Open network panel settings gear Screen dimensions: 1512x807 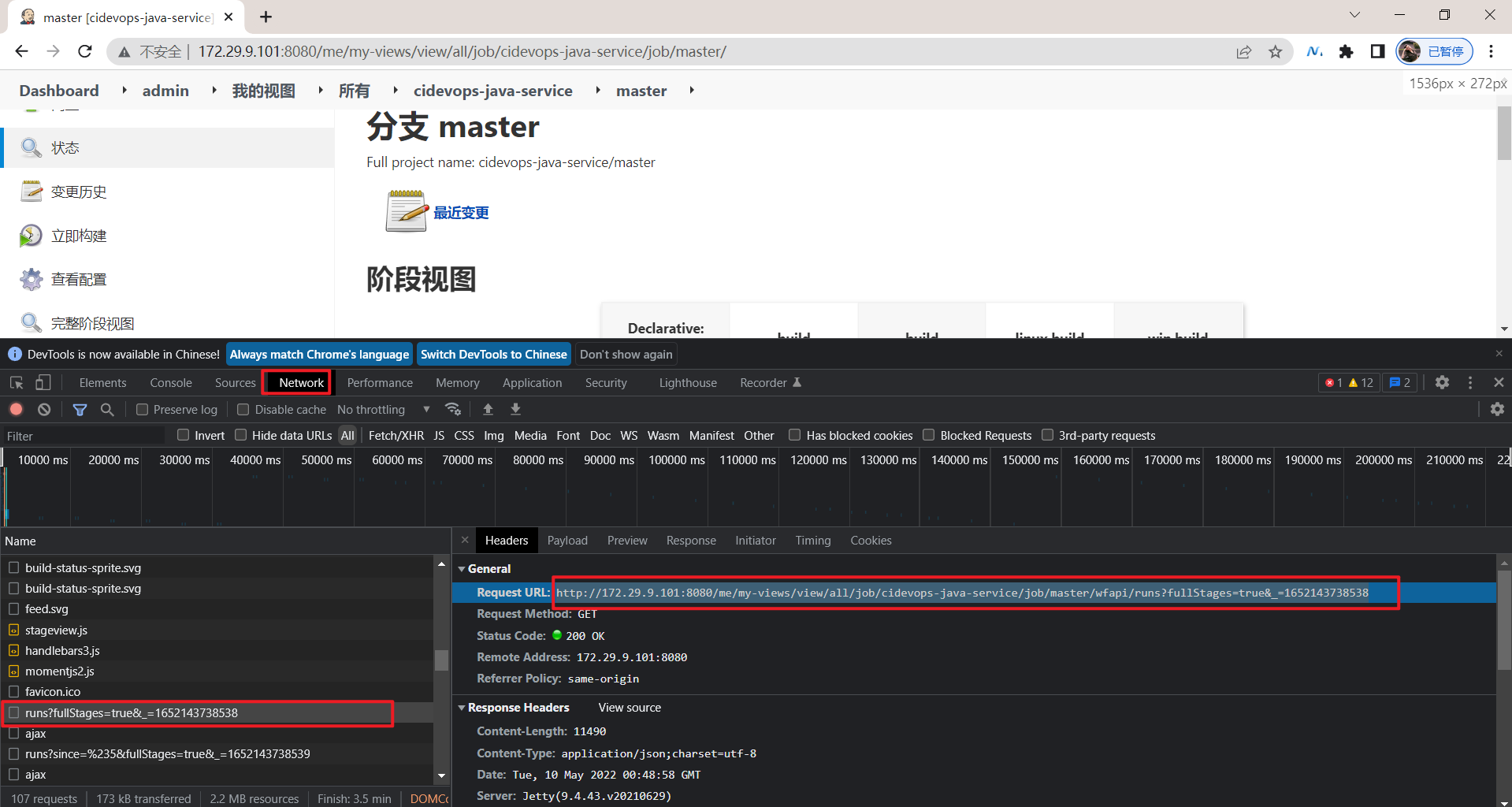pyautogui.click(x=1497, y=409)
